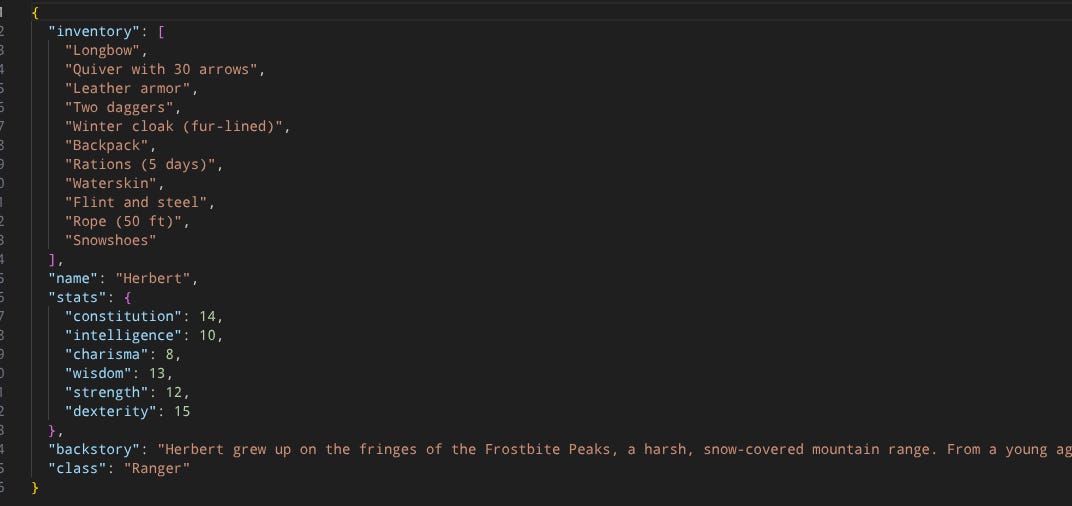Click the "Quiver with 30 arrows" entry

pos(161,69)
